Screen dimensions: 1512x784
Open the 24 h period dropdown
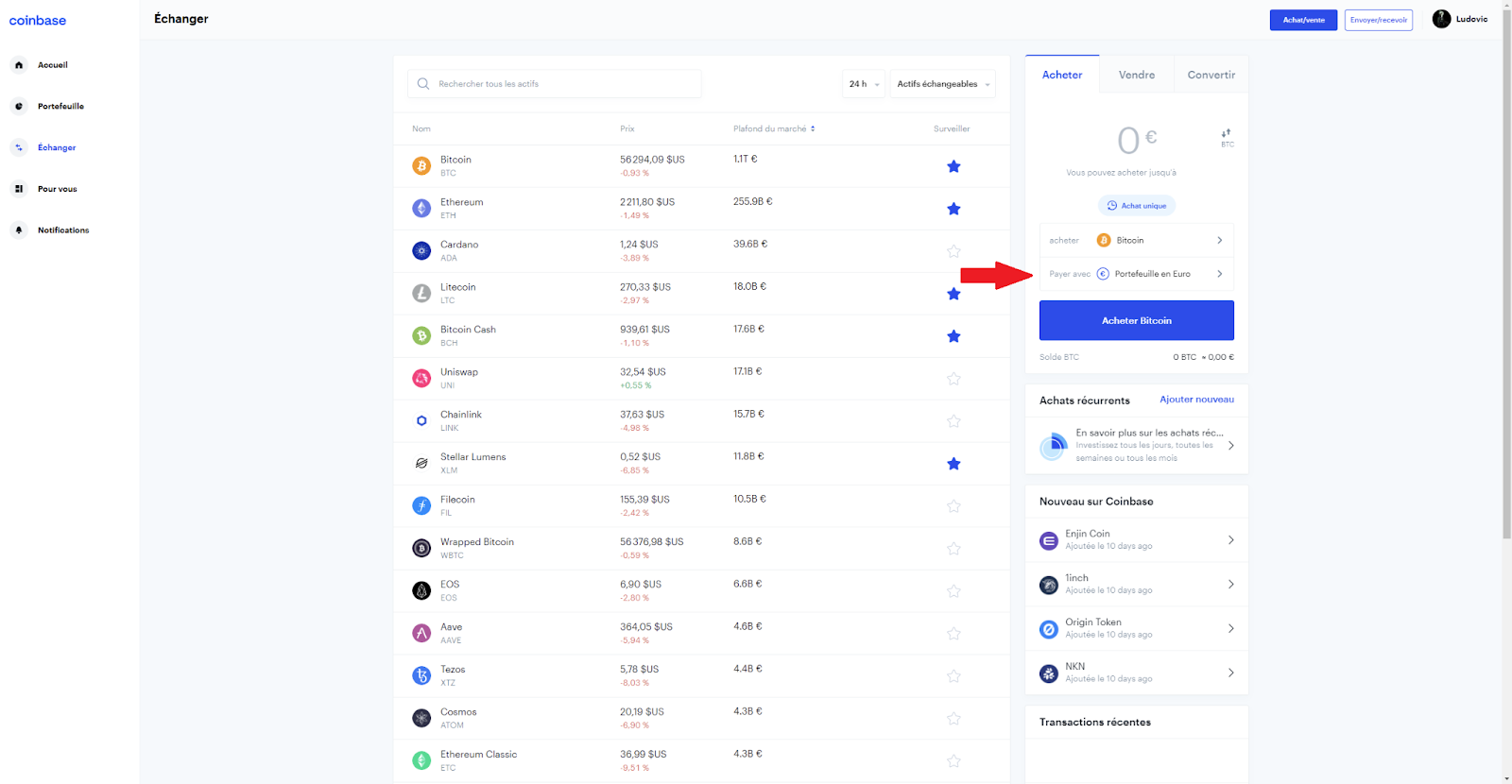[x=864, y=84]
